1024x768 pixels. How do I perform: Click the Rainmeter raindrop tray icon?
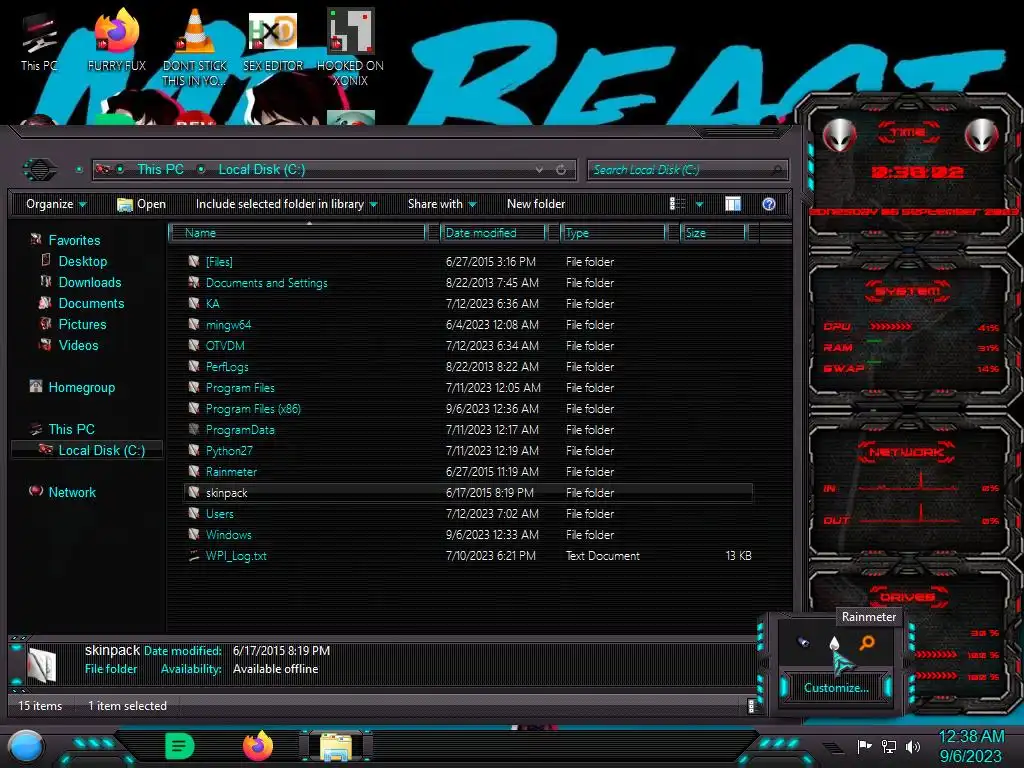click(834, 643)
